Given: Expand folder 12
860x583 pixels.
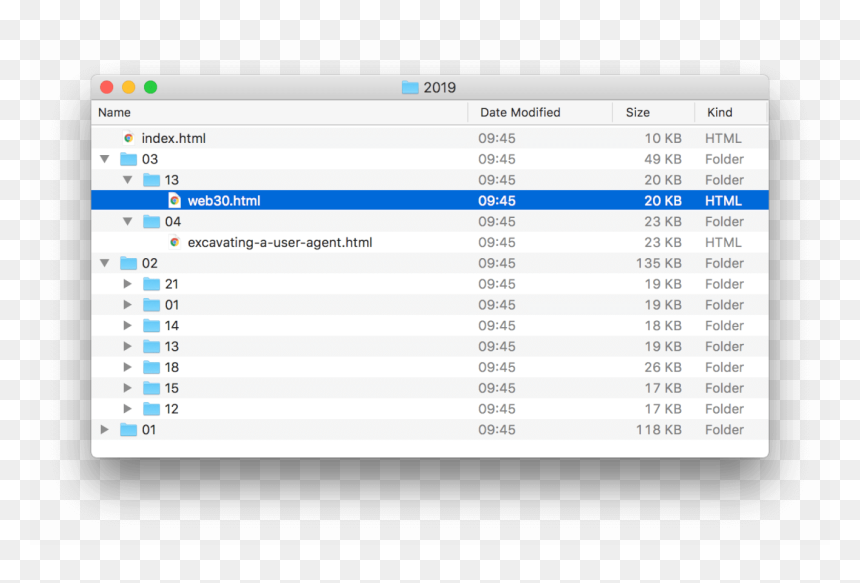Looking at the screenshot, I should tap(128, 409).
